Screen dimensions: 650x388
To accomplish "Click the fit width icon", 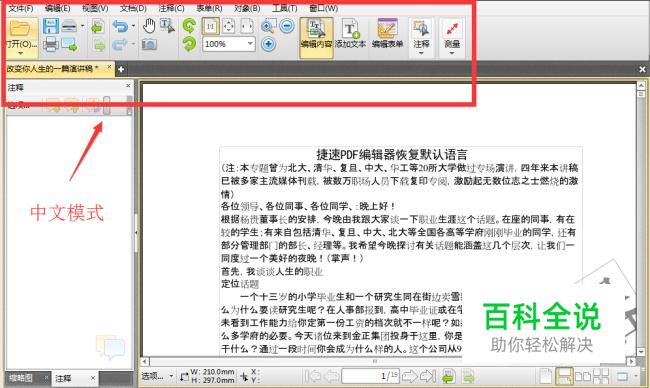I will [247, 27].
